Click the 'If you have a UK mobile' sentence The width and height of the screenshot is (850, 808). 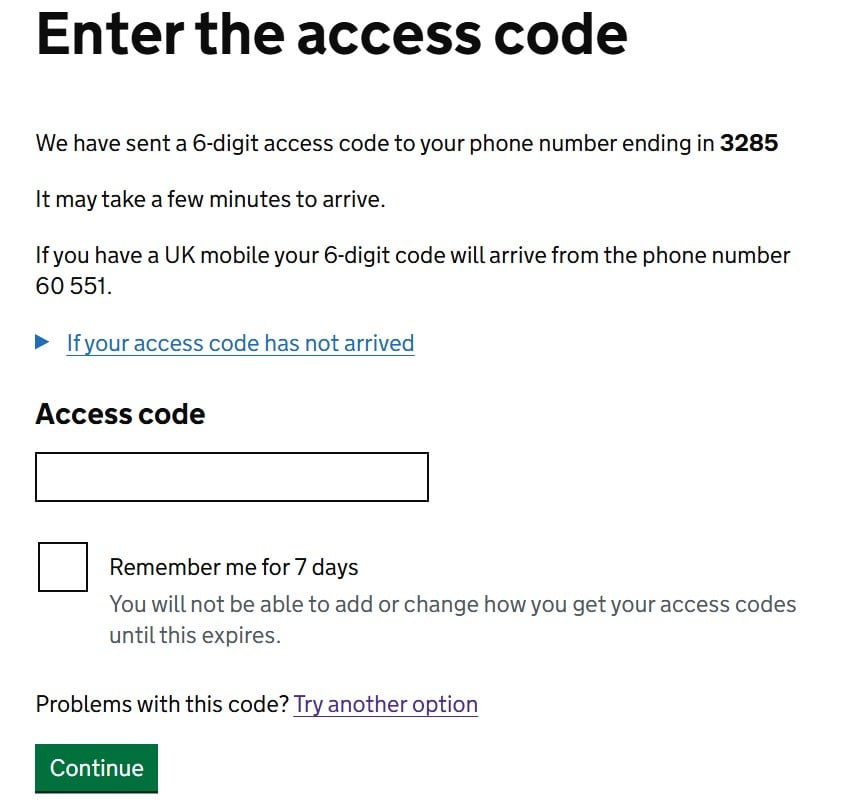tap(412, 255)
